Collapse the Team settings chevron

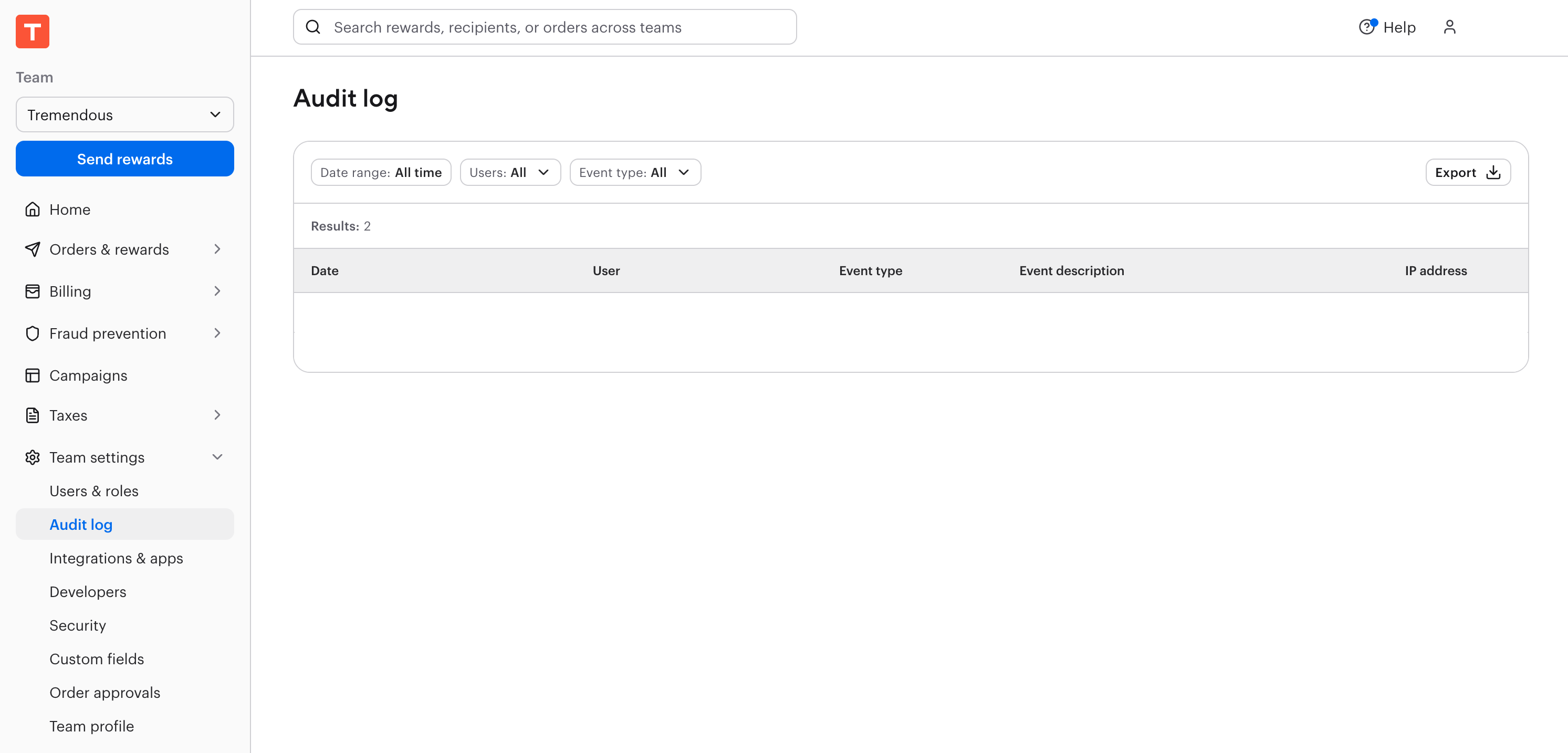click(217, 457)
